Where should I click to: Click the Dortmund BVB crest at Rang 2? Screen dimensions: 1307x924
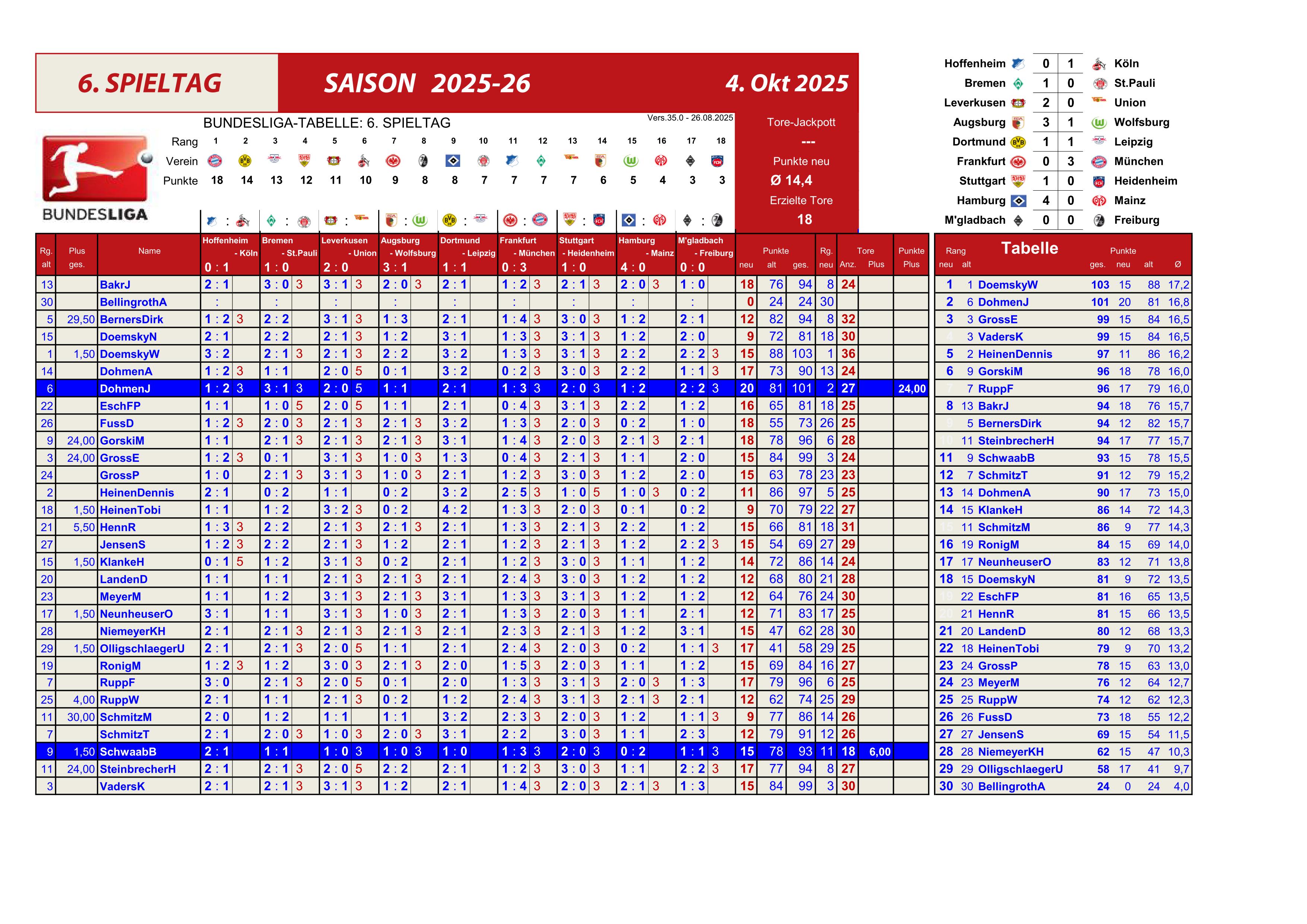[x=245, y=161]
